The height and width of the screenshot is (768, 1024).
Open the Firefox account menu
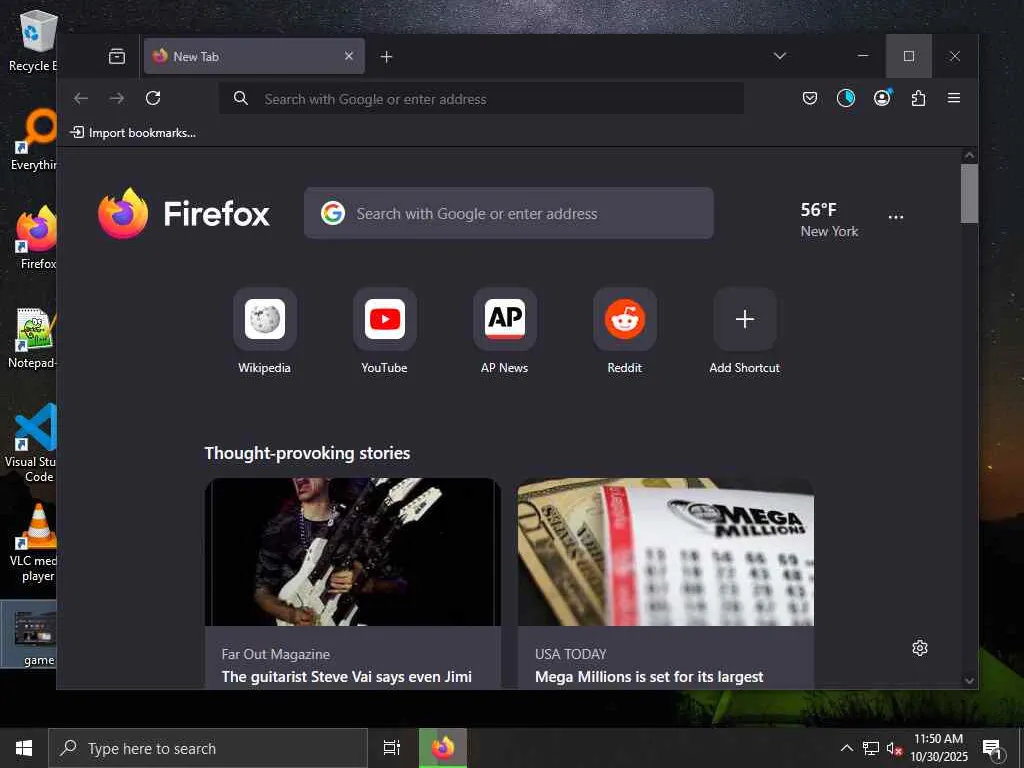[x=882, y=98]
